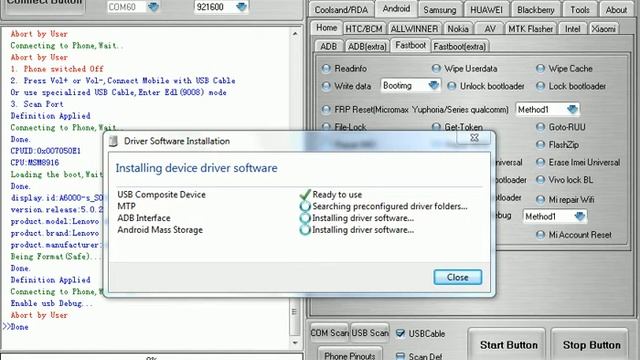Click log scrollbar up arrow
This screenshot has width=640, height=360.
point(295,33)
